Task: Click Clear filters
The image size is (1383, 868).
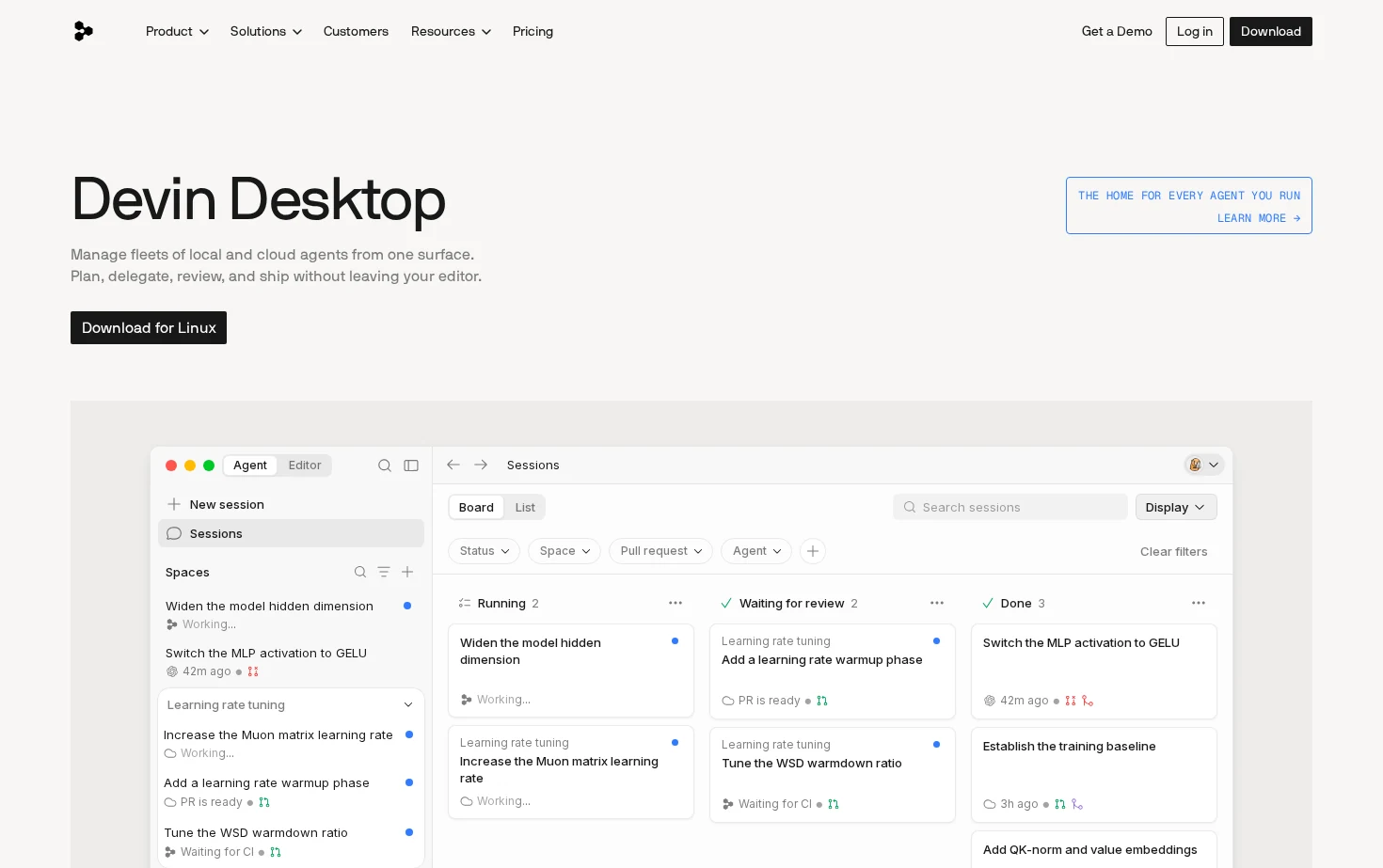Action: point(1174,552)
